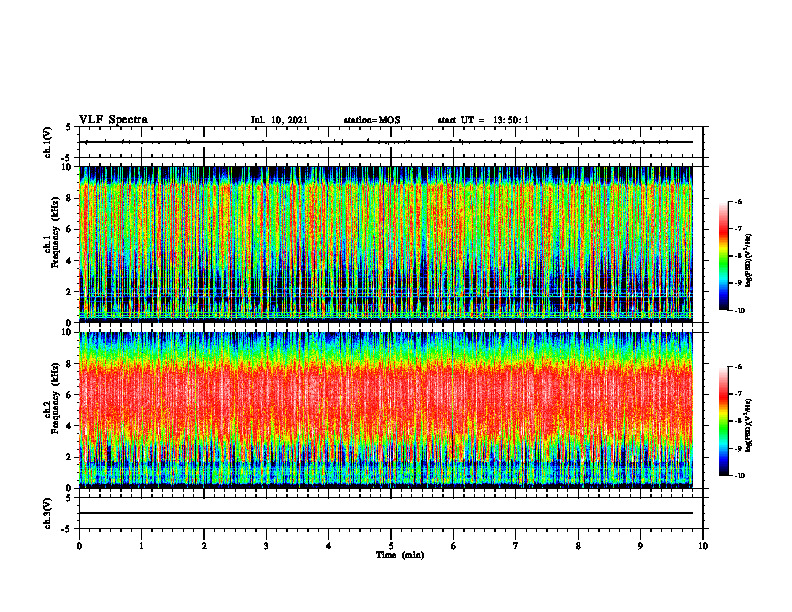
Task: Click the time axis tick label "10"
Action: 703,546
